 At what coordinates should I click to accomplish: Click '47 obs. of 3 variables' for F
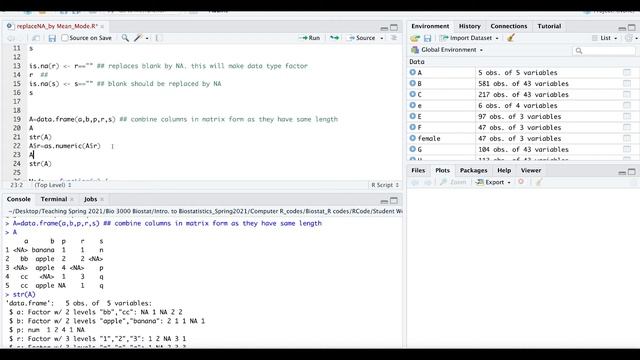coord(520,127)
